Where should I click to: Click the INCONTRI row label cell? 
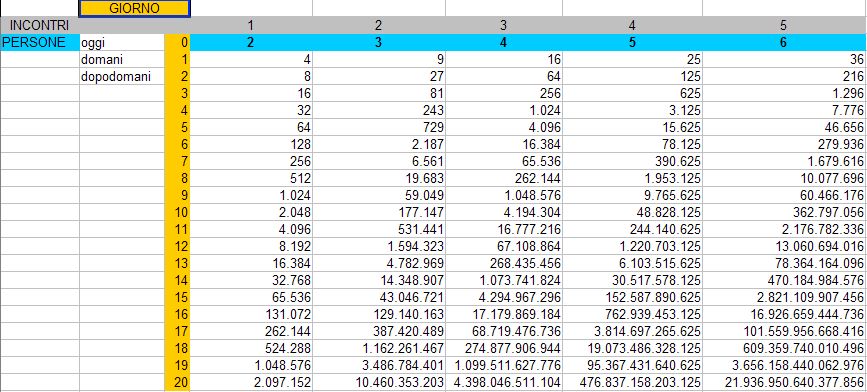point(40,25)
